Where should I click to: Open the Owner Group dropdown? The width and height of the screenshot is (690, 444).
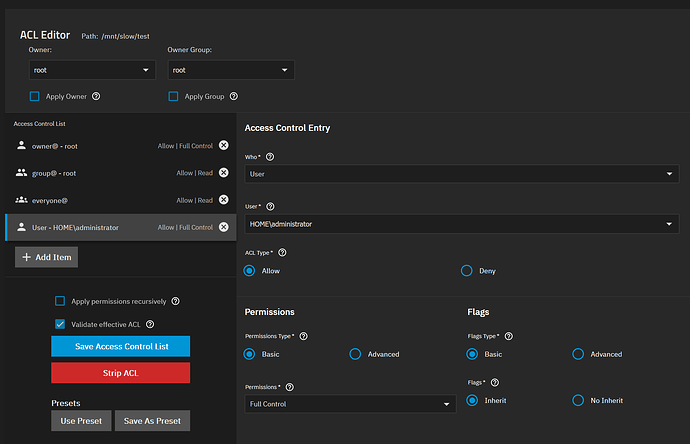[x=231, y=70]
